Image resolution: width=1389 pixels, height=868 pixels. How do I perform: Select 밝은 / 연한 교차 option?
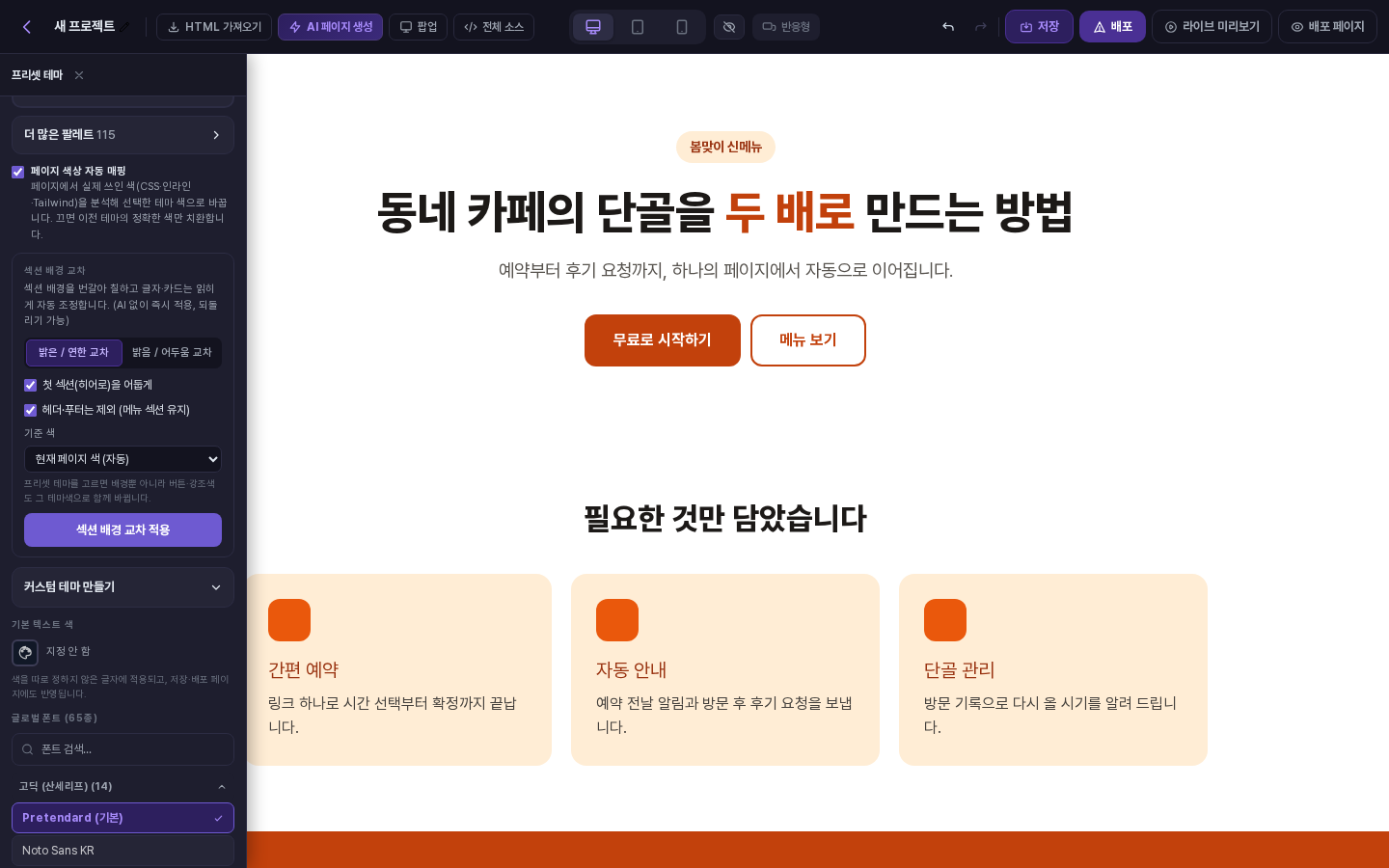coord(74,353)
